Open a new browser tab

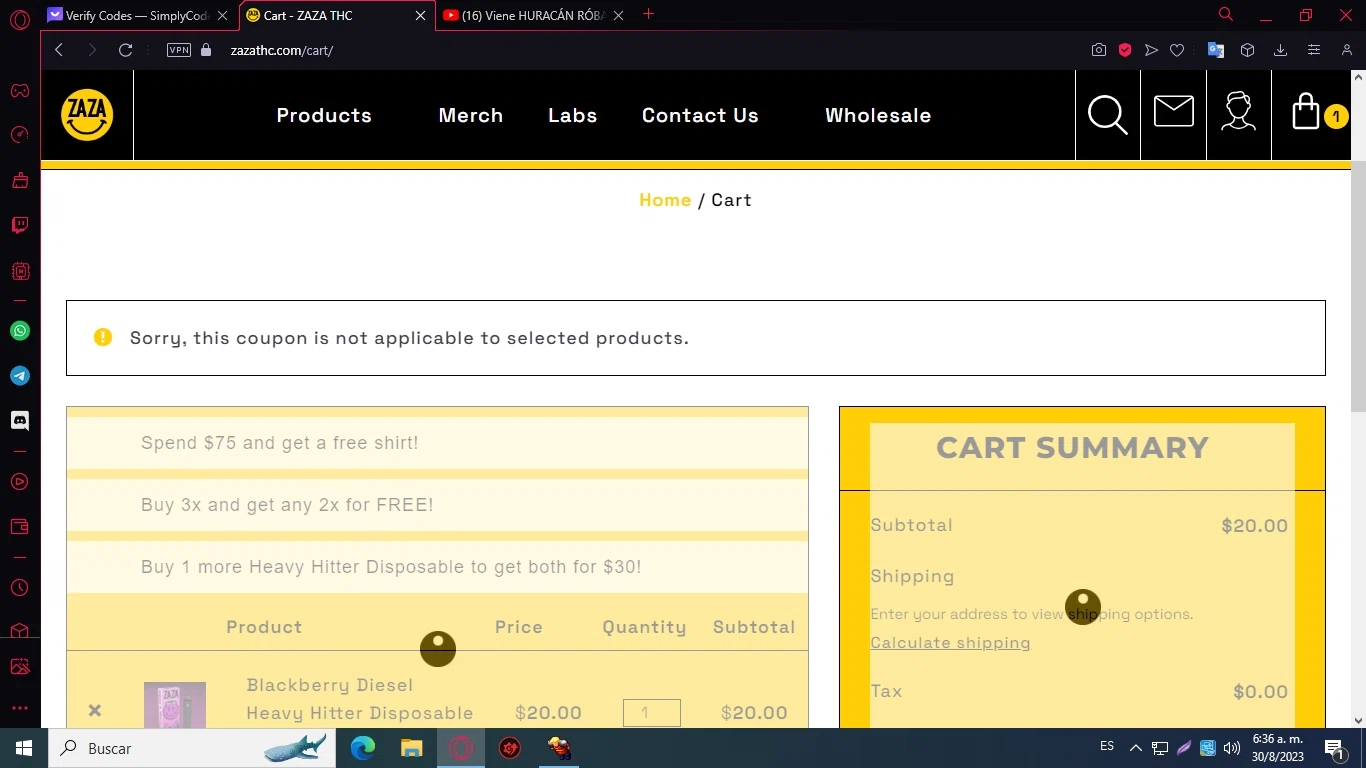click(648, 14)
